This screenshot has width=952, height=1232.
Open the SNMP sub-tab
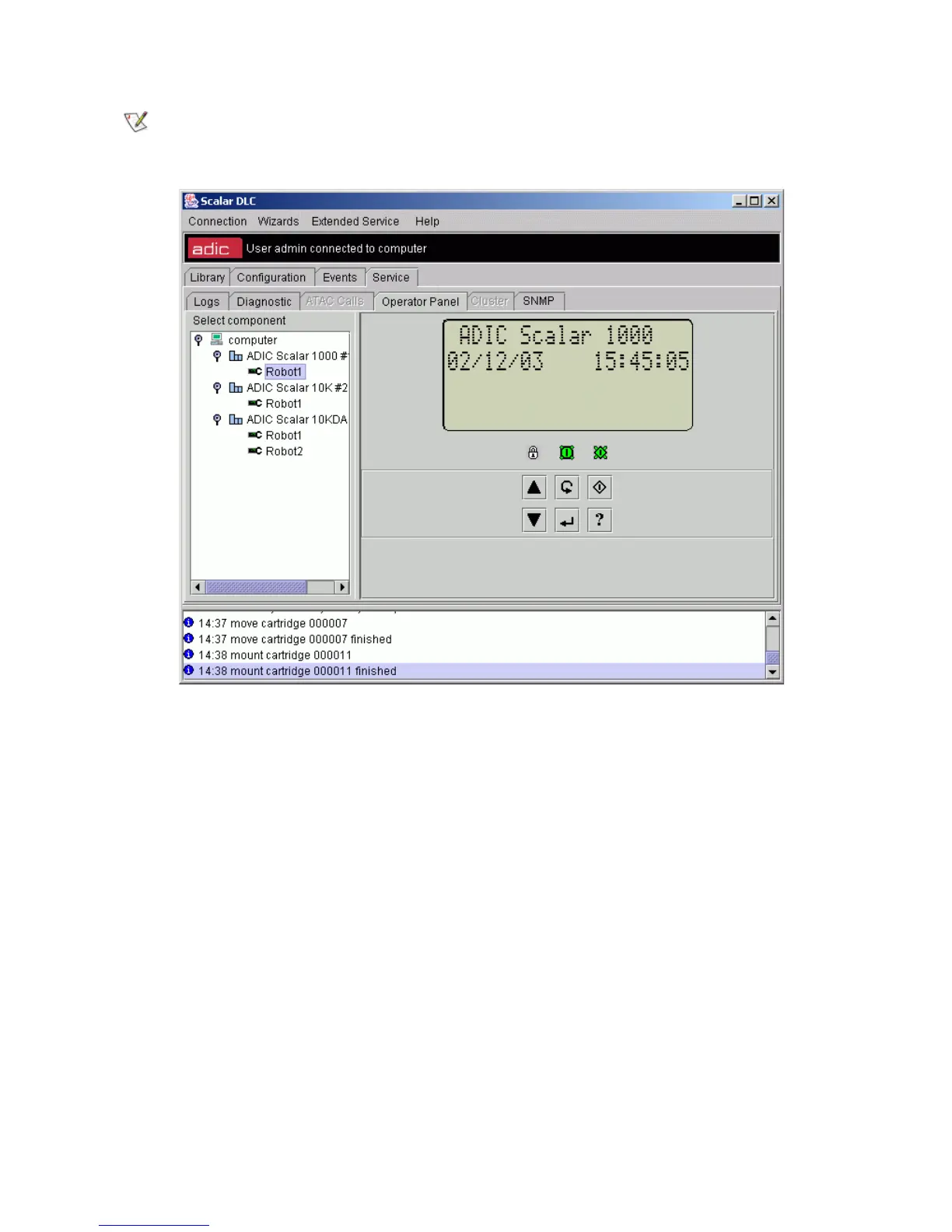tap(539, 301)
